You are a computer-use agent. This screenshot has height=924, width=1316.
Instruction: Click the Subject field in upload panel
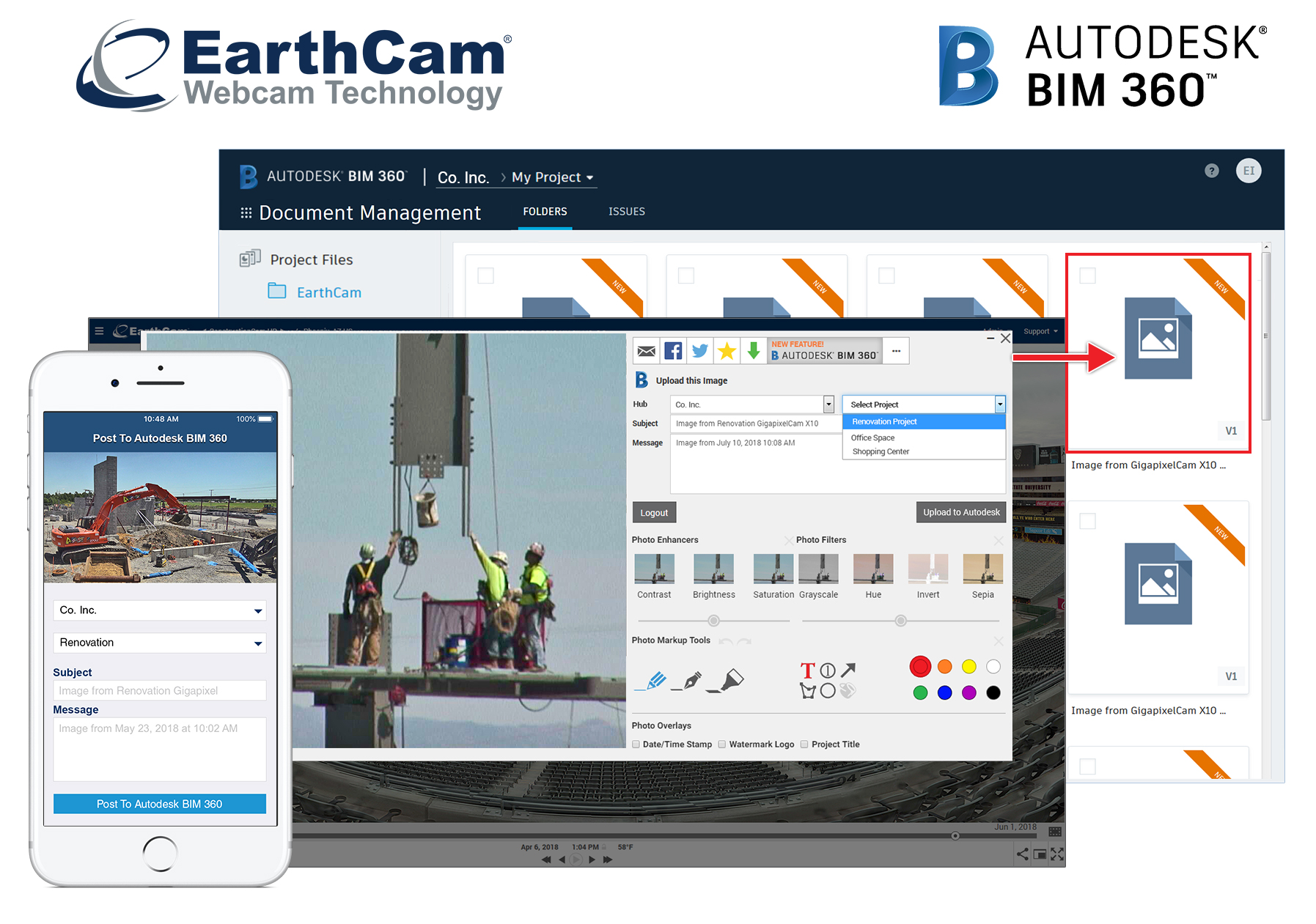756,424
